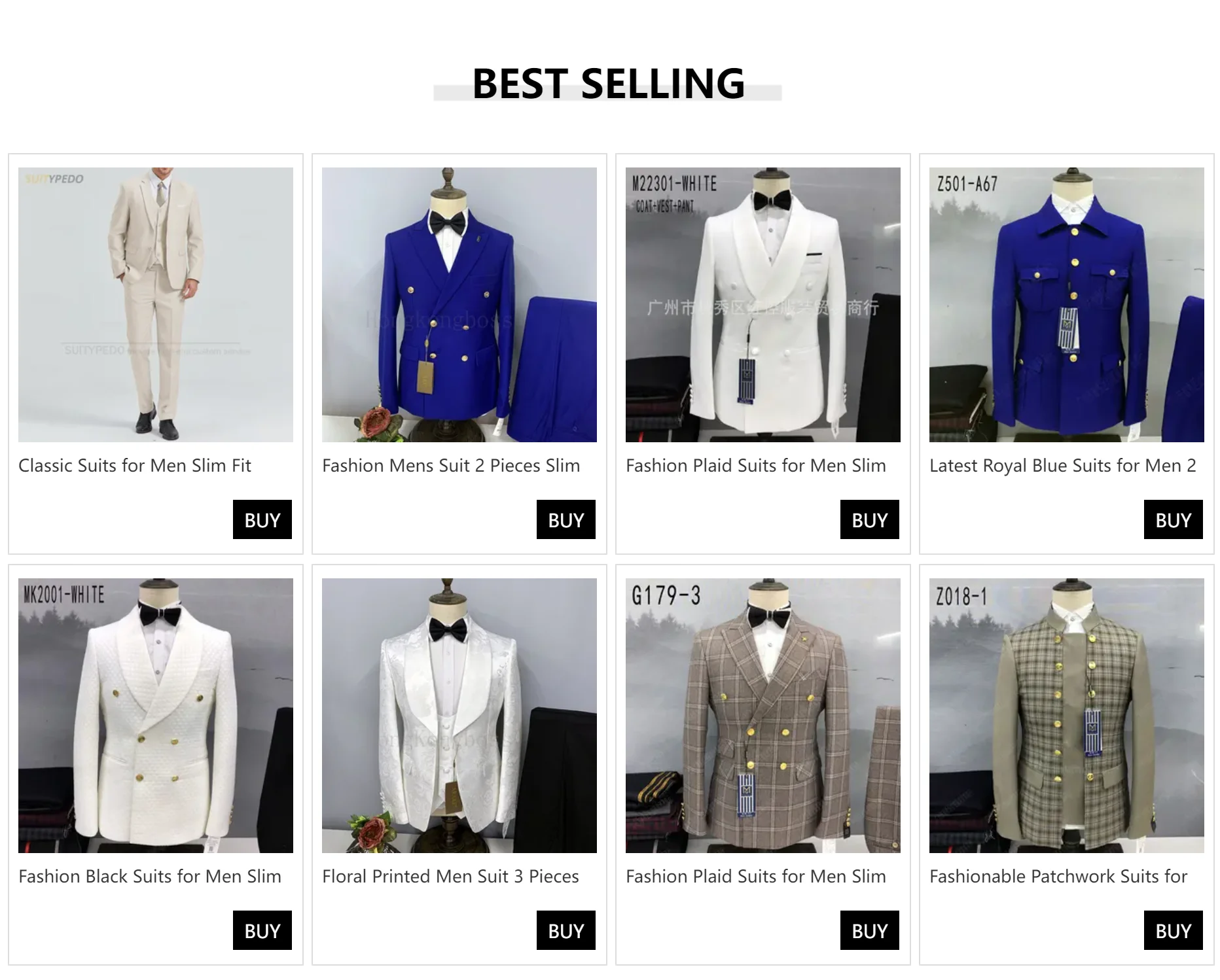The width and height of the screenshot is (1220, 980).
Task: Open the Fashionable Patchwork Suits title link
Action: coord(1058,877)
